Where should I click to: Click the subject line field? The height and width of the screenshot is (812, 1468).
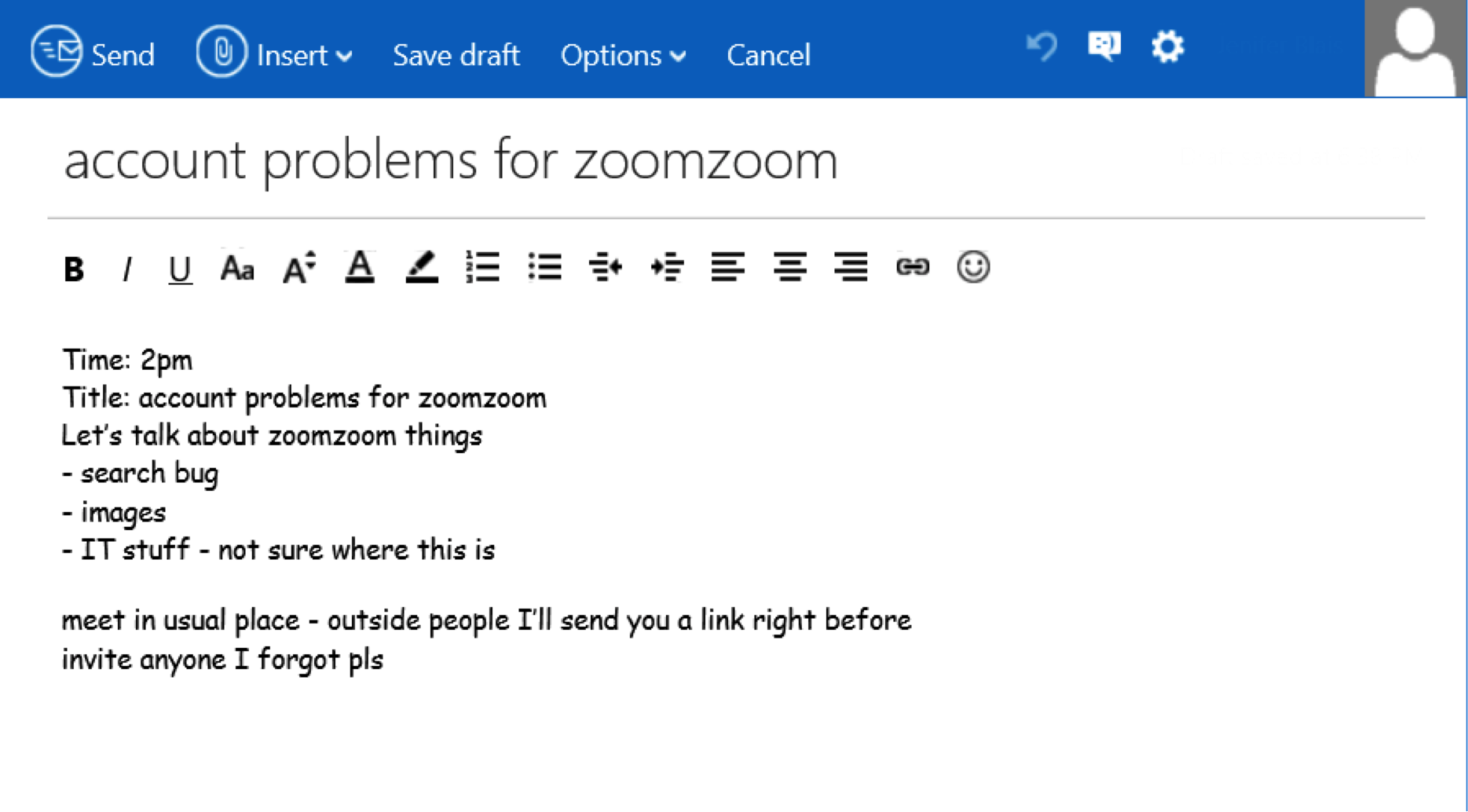click(x=451, y=160)
